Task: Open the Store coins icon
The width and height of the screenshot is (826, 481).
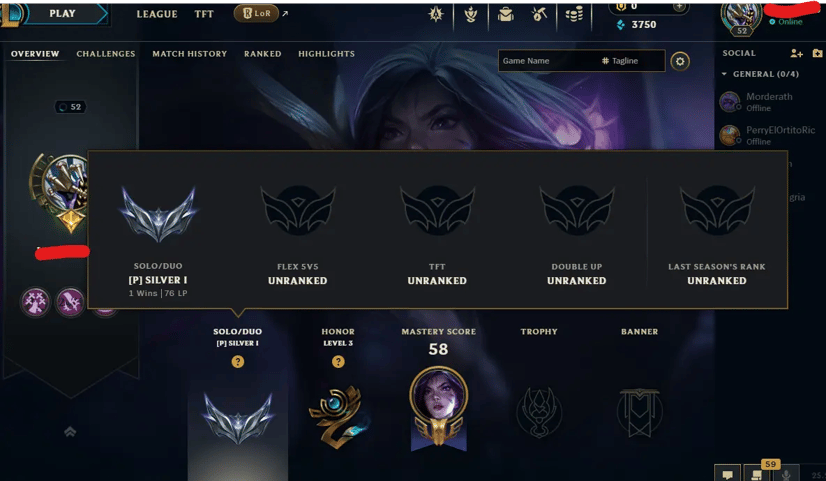Action: coord(574,14)
